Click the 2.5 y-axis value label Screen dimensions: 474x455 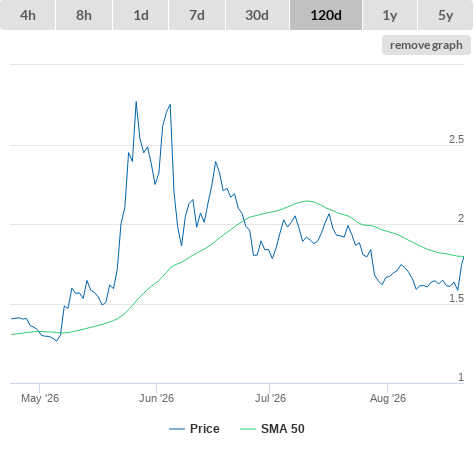coord(456,139)
